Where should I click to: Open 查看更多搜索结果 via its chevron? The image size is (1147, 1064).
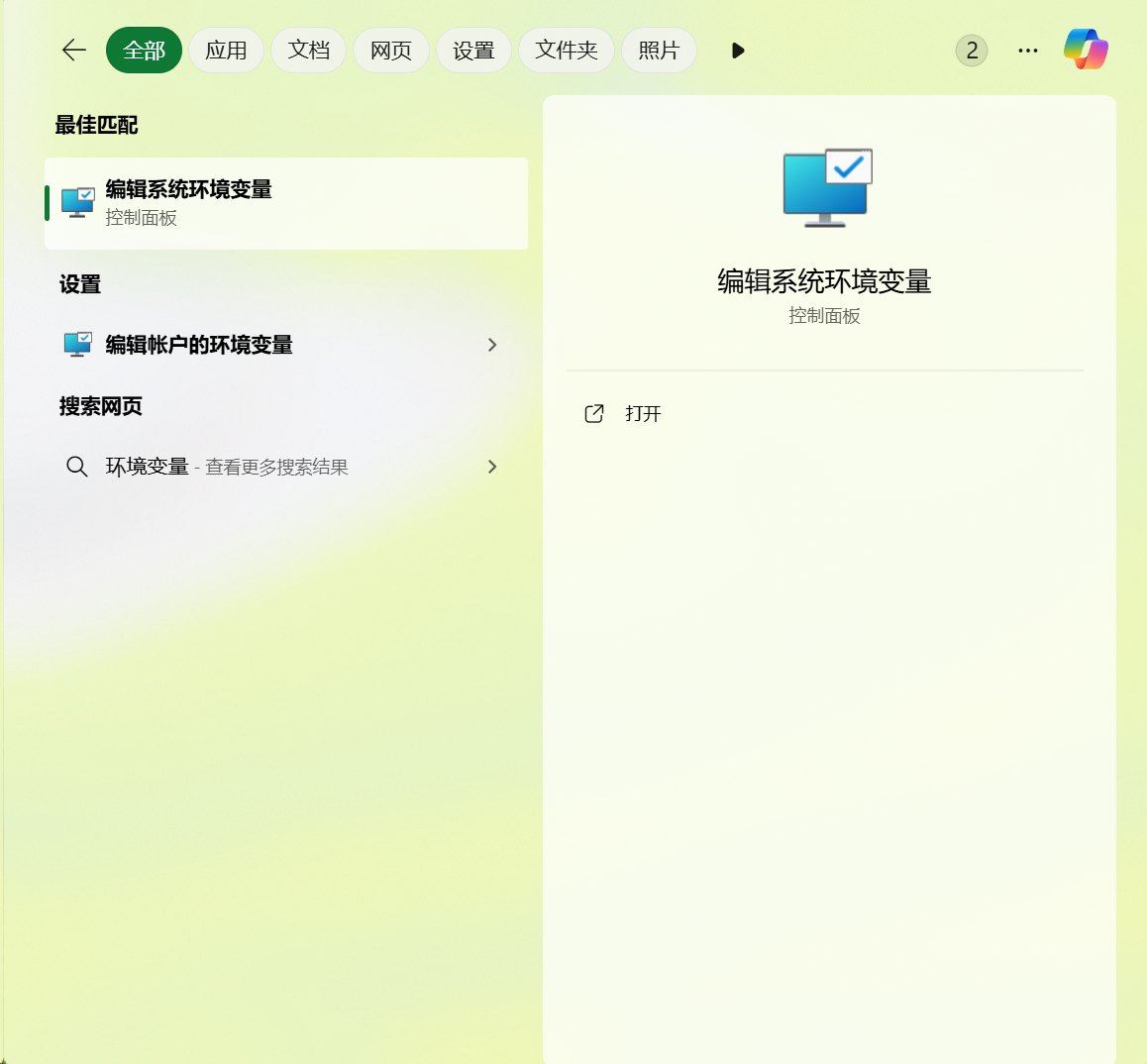pyautogui.click(x=492, y=467)
